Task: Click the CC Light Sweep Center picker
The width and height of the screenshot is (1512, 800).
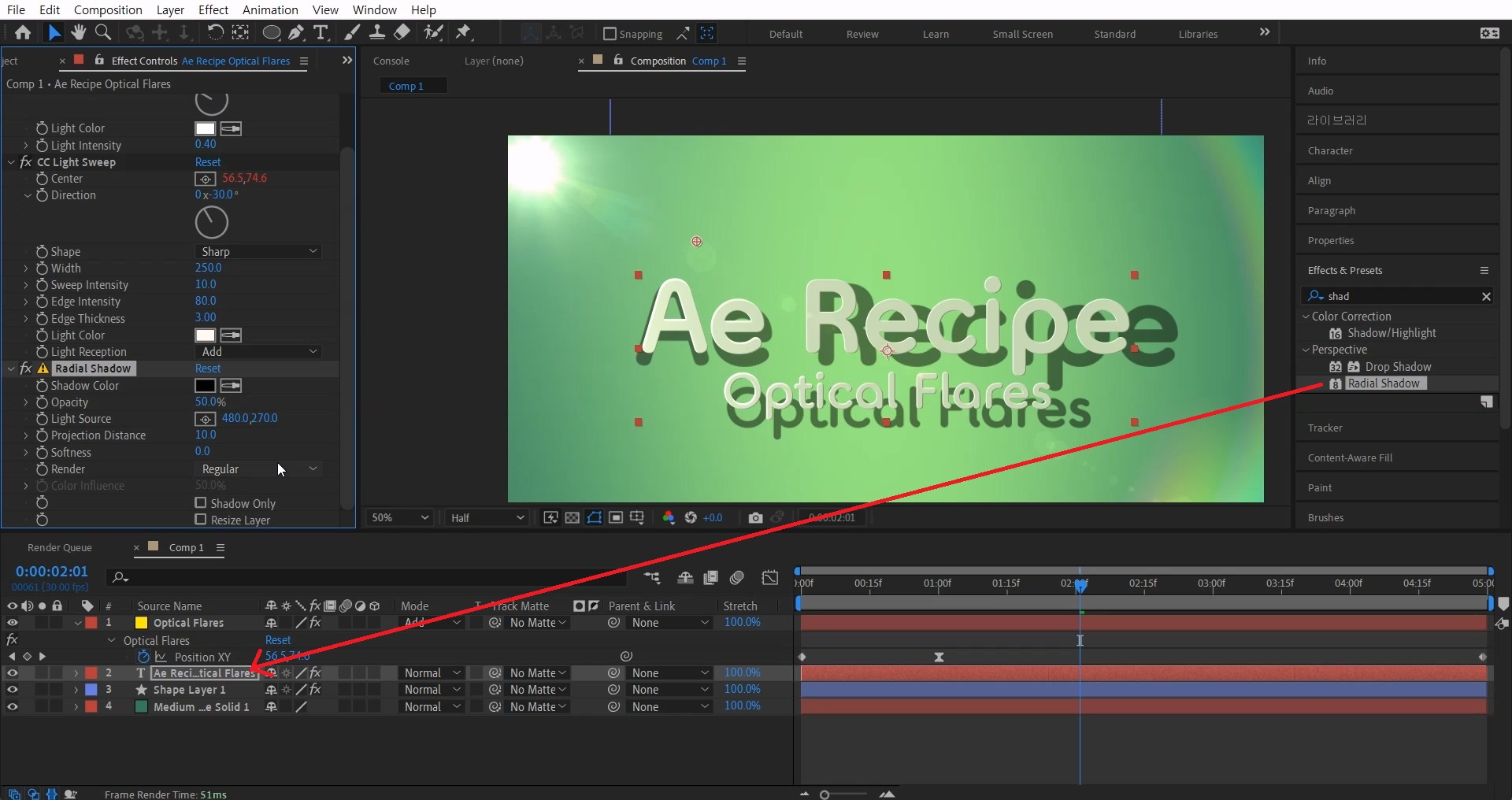Action: pyautogui.click(x=205, y=179)
